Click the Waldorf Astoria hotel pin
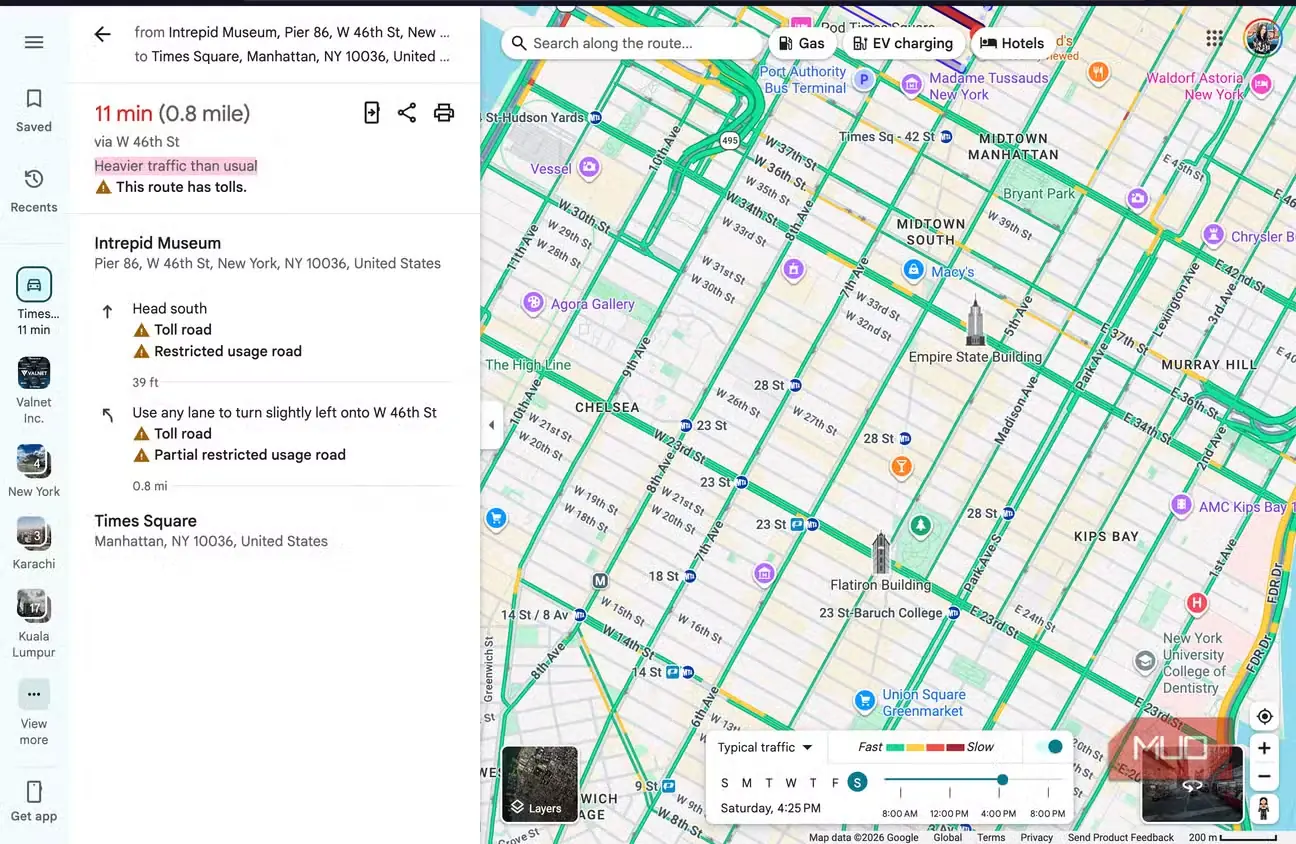Screen dimensions: 1296x844 [x=1262, y=85]
